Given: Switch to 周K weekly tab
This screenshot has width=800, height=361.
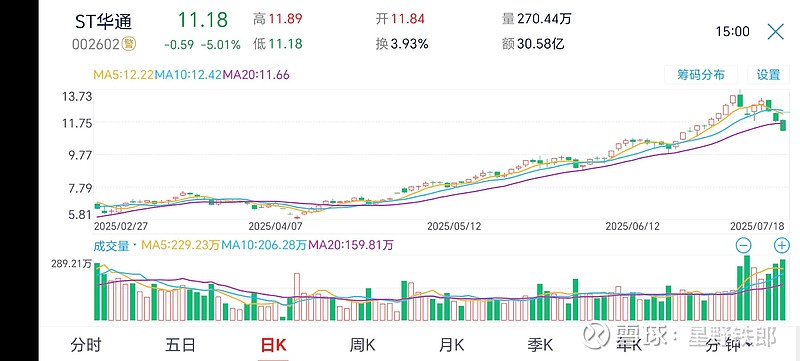Looking at the screenshot, I should [362, 345].
